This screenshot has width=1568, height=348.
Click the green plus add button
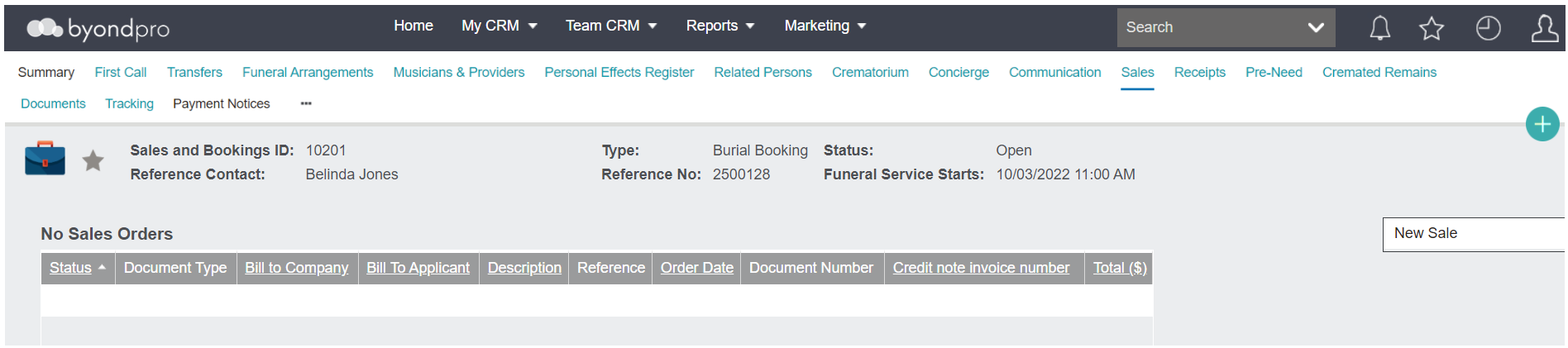[x=1542, y=124]
